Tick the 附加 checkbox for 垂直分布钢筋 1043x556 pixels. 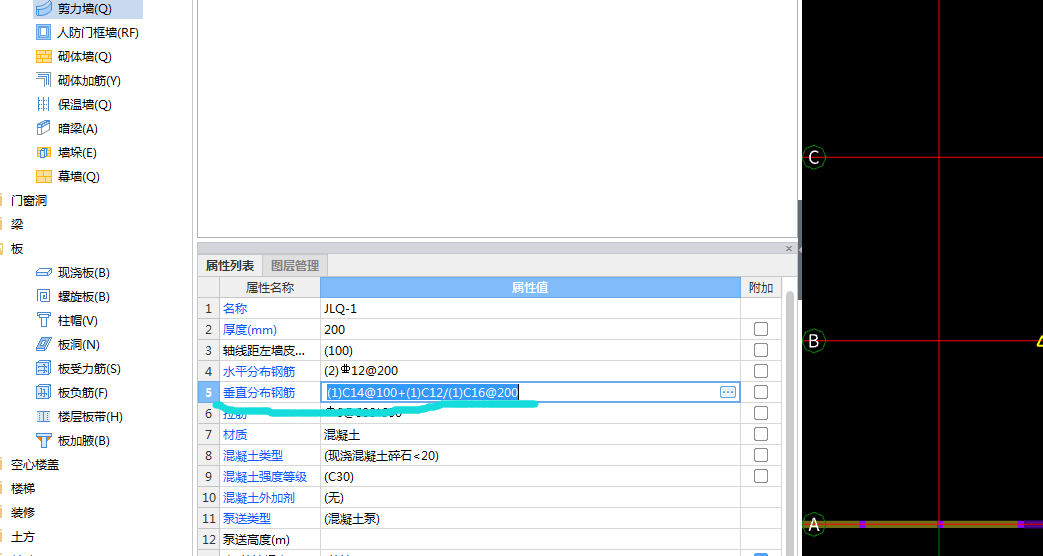tap(760, 392)
